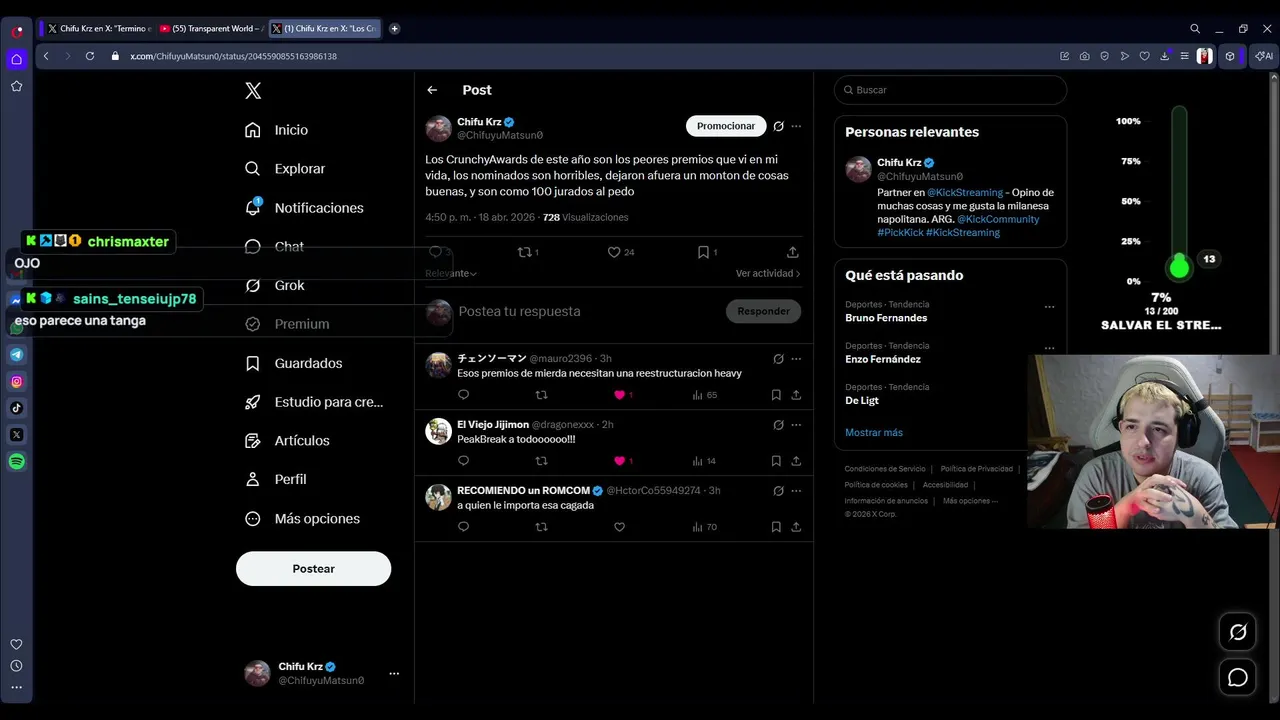Go back with browser back arrow
Screen dimensions: 1280x720
click(46, 56)
